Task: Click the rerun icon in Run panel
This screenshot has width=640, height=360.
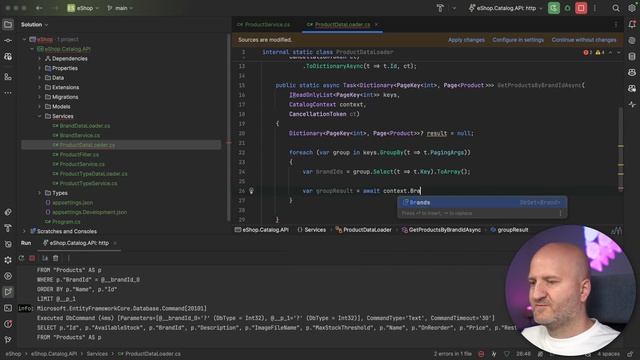Action: [21, 258]
